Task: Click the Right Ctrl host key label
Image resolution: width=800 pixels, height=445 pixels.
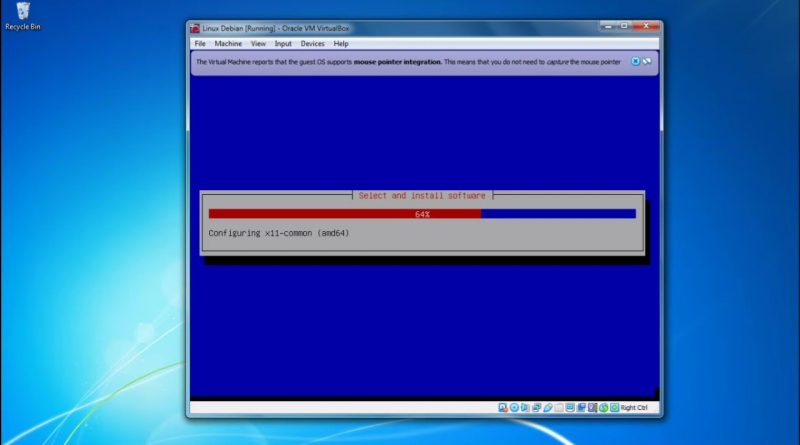Action: pos(634,407)
